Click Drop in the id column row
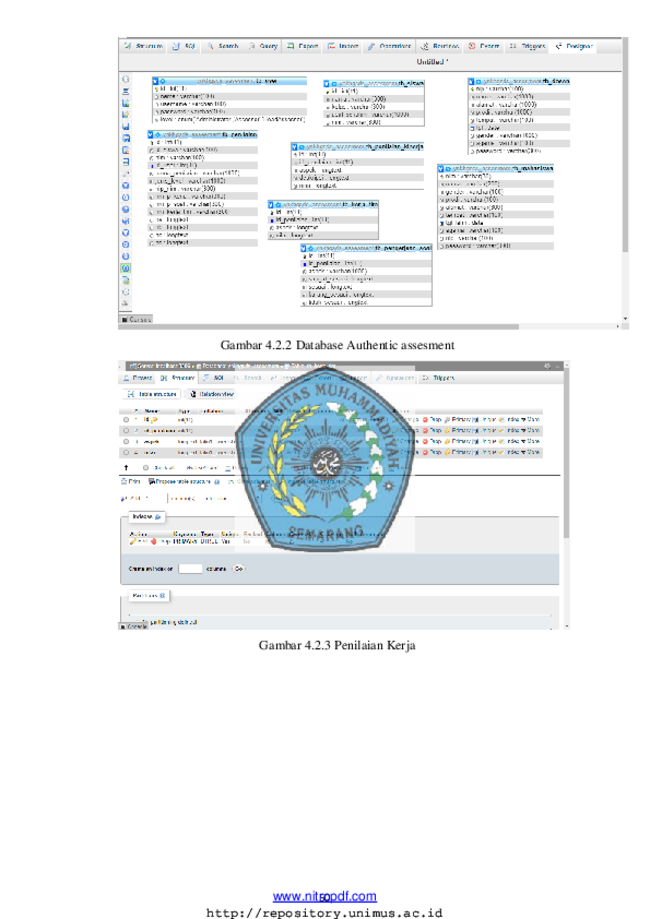650x919 pixels. 433,420
